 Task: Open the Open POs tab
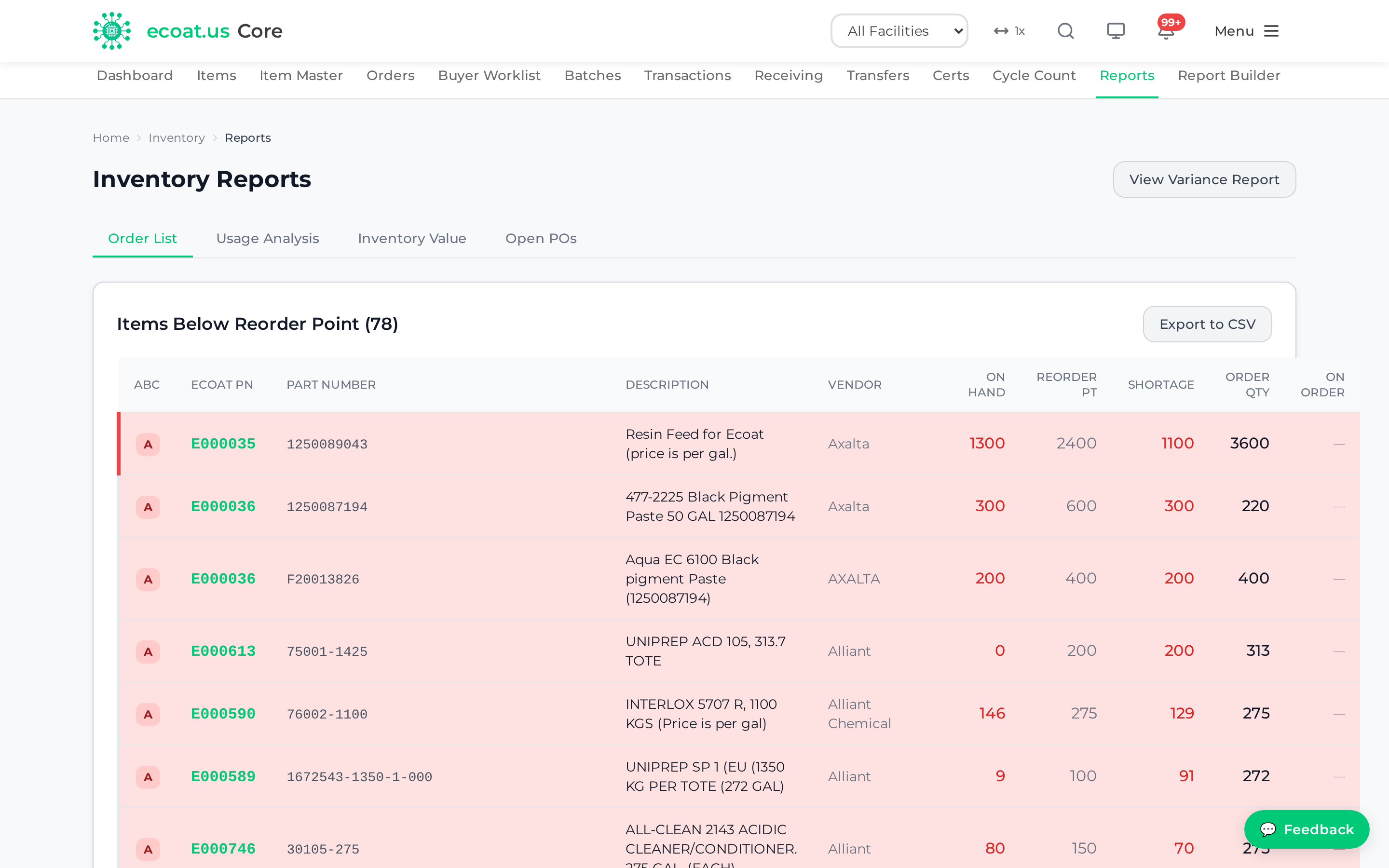point(541,238)
